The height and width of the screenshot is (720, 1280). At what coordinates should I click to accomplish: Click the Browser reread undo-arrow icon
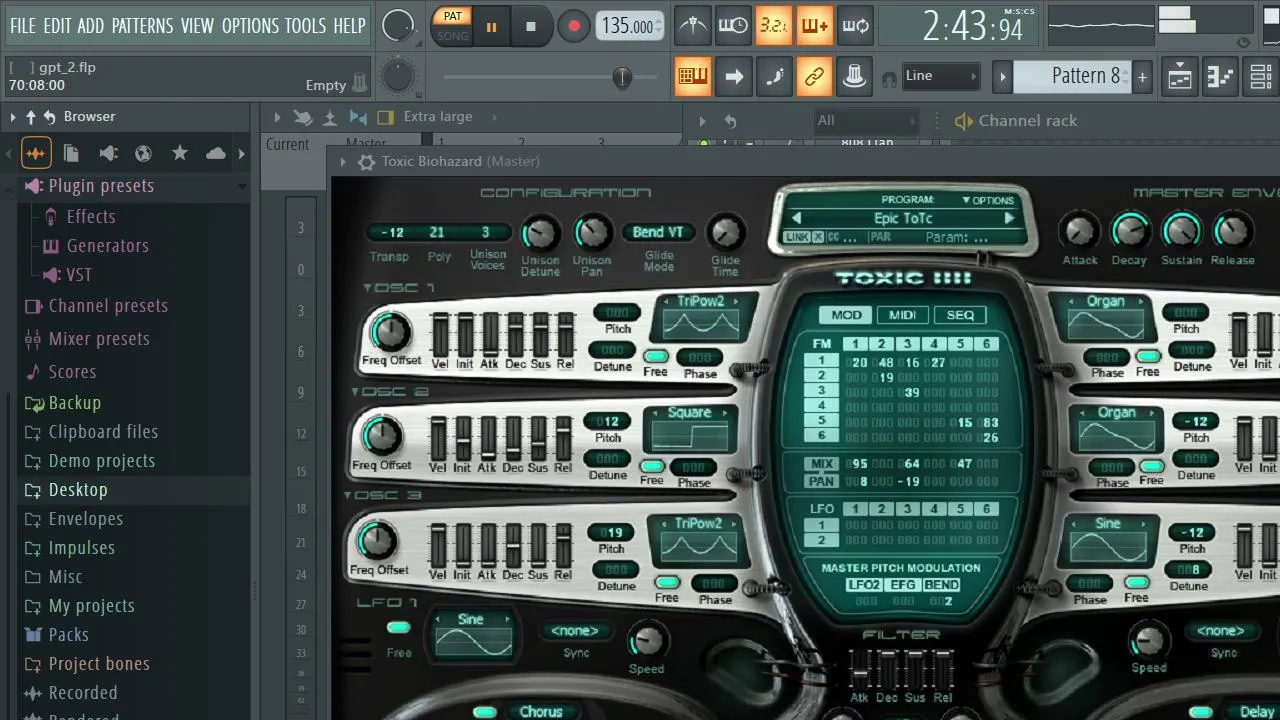[x=49, y=117]
